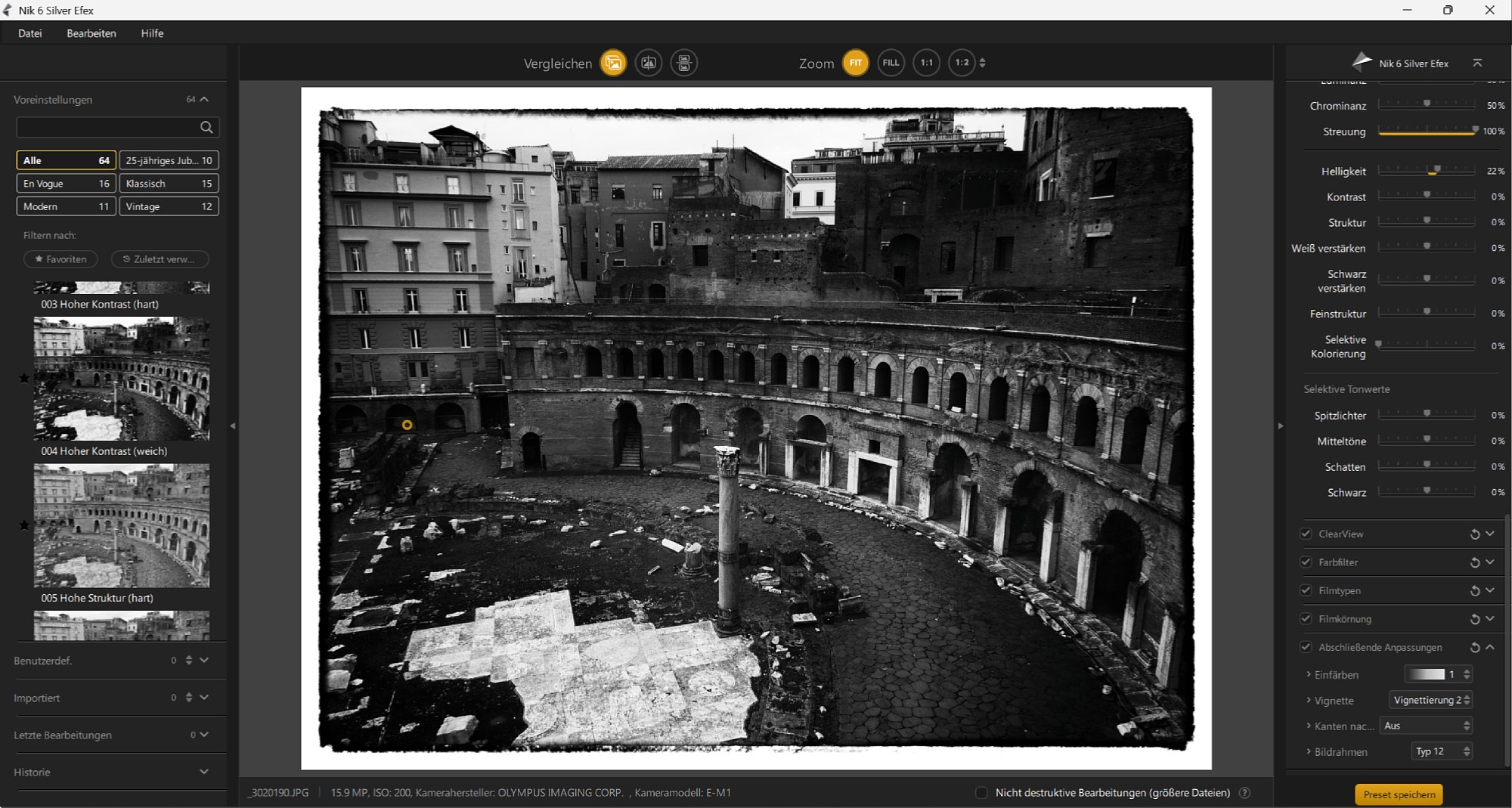
Task: Set zoom to FIT
Action: (x=856, y=63)
